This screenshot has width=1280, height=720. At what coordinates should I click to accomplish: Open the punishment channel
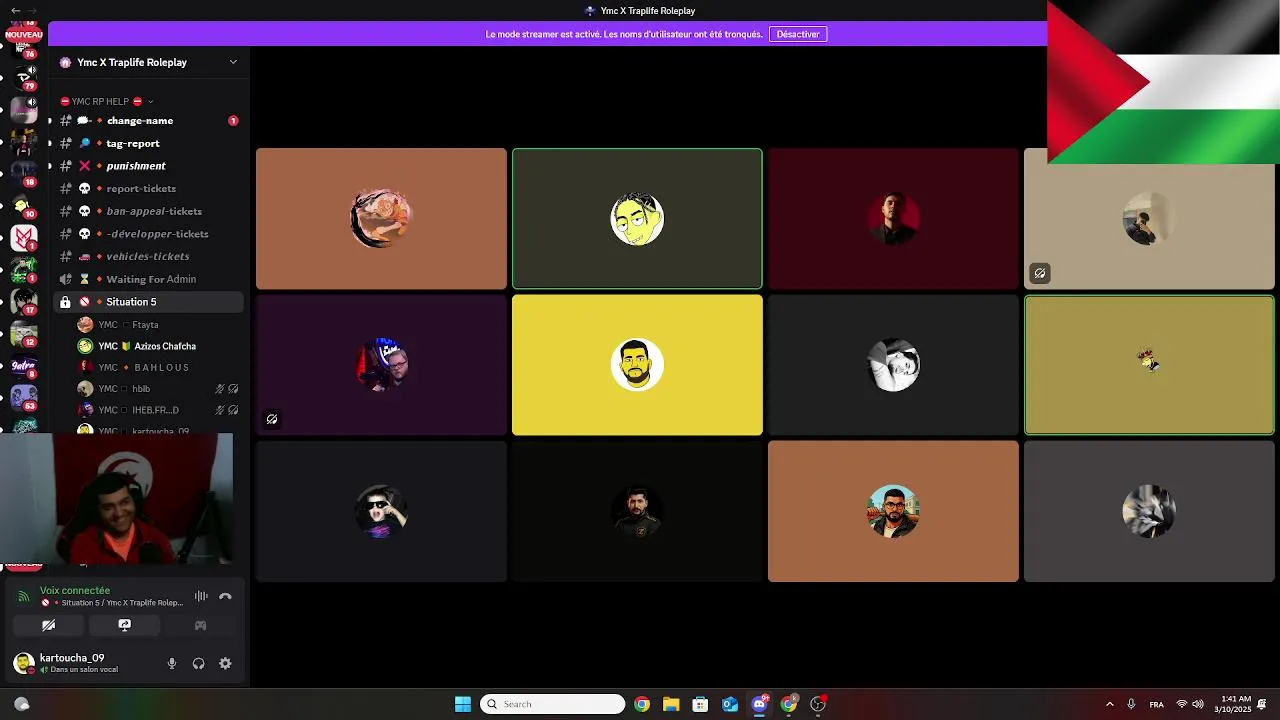coord(148,166)
